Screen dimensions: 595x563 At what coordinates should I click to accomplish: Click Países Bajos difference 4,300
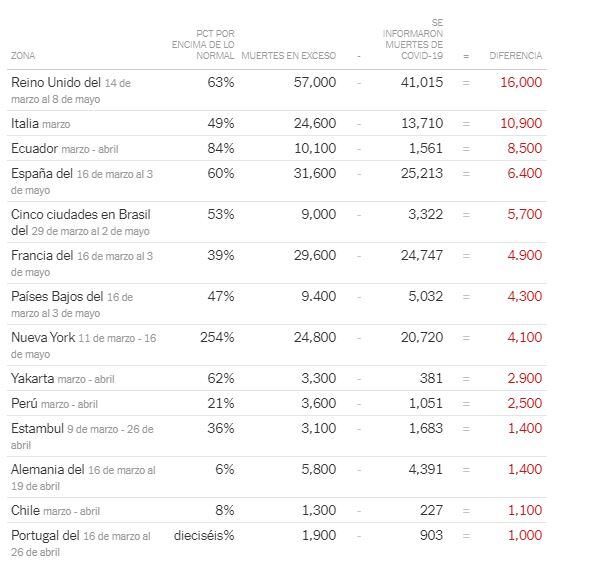525,296
